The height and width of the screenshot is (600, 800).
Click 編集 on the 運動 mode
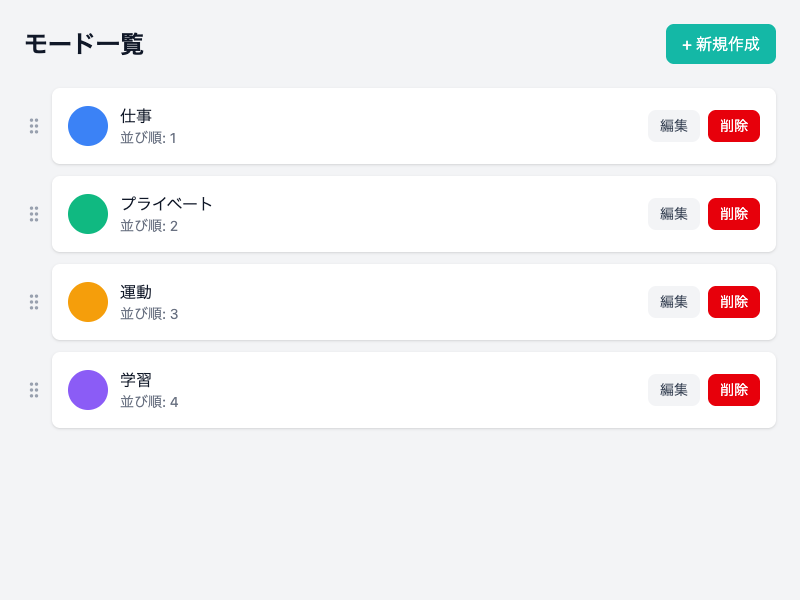[673, 302]
